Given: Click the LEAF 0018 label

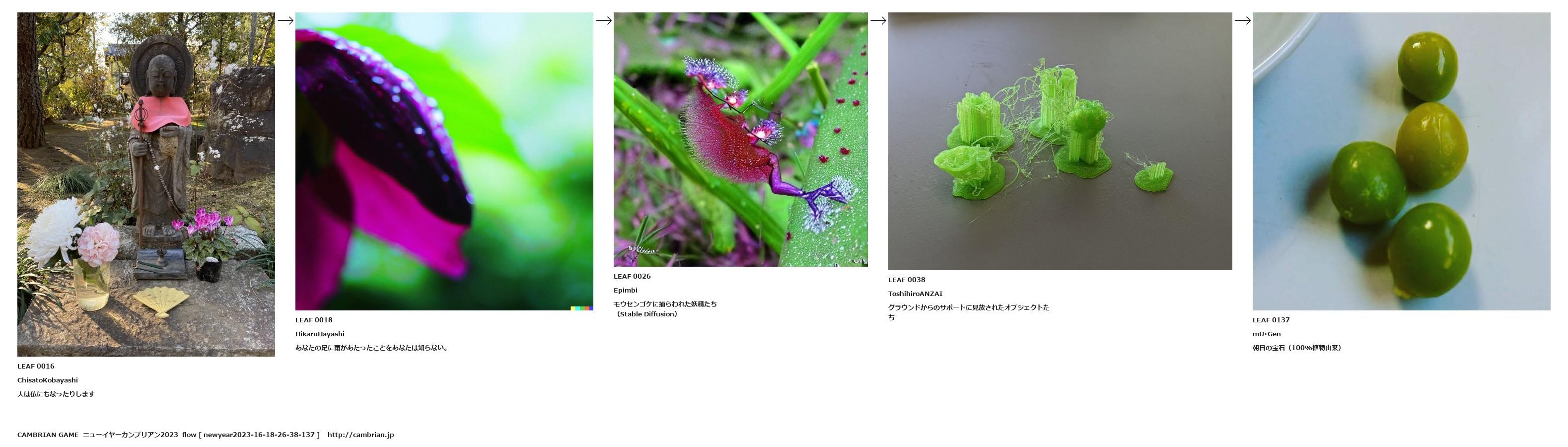Looking at the screenshot, I should click(x=314, y=320).
